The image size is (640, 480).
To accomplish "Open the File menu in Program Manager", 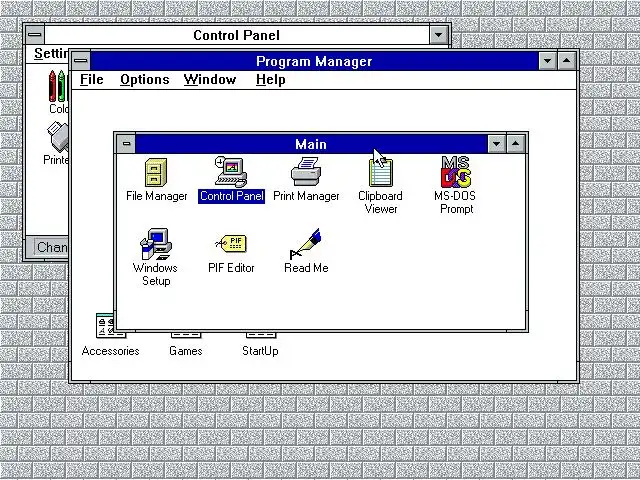I will pyautogui.click(x=91, y=80).
